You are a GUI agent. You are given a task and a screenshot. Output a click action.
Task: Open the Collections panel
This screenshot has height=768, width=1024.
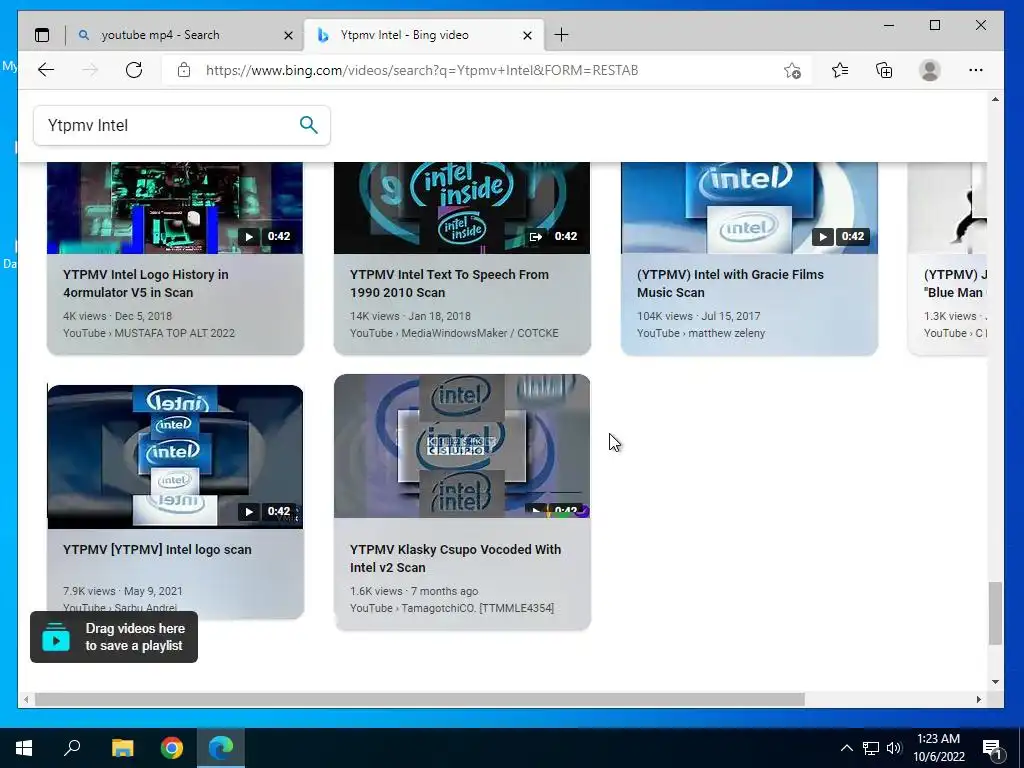[x=884, y=70]
